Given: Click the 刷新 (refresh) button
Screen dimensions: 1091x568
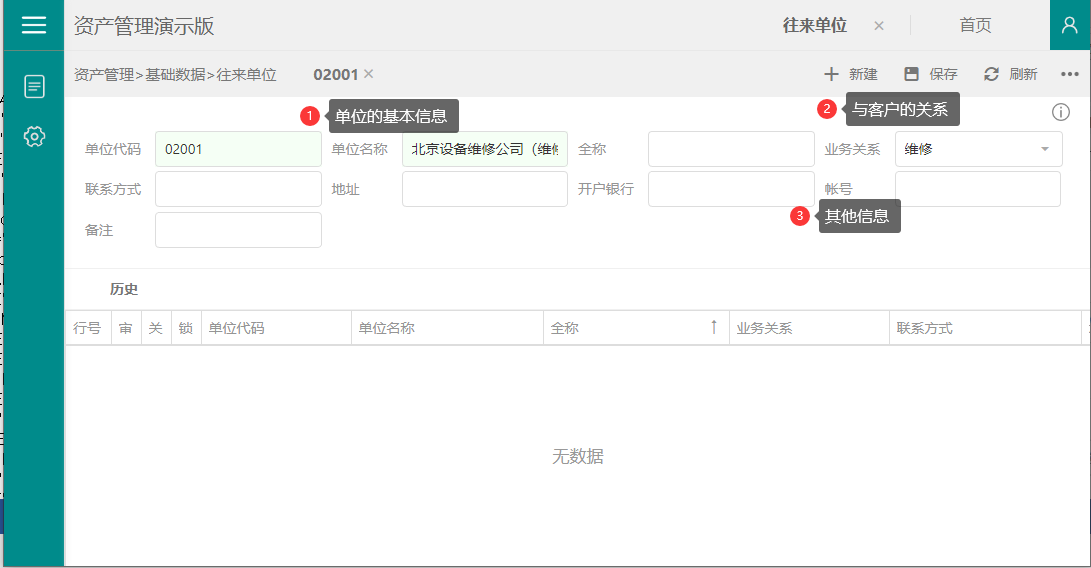Looking at the screenshot, I should click(x=1011, y=74).
